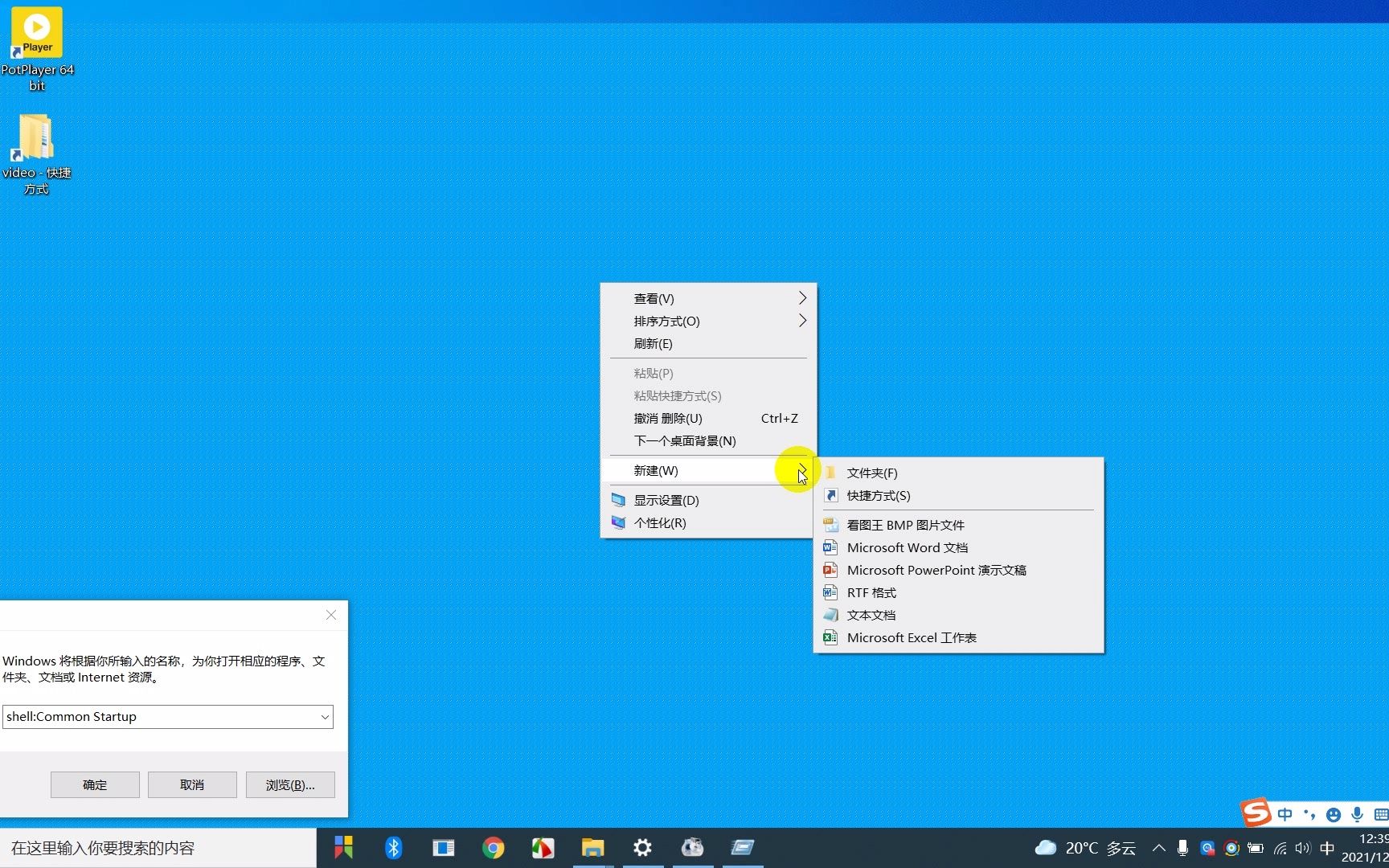Click the battery icon in system tray
The height and width of the screenshot is (868, 1389).
click(x=1255, y=848)
